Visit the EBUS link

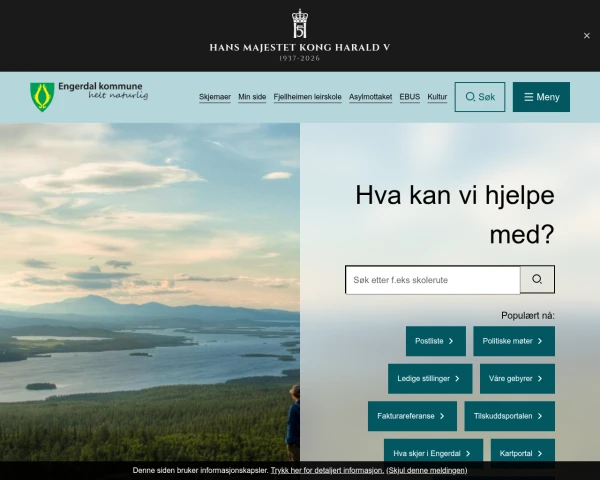click(x=409, y=97)
